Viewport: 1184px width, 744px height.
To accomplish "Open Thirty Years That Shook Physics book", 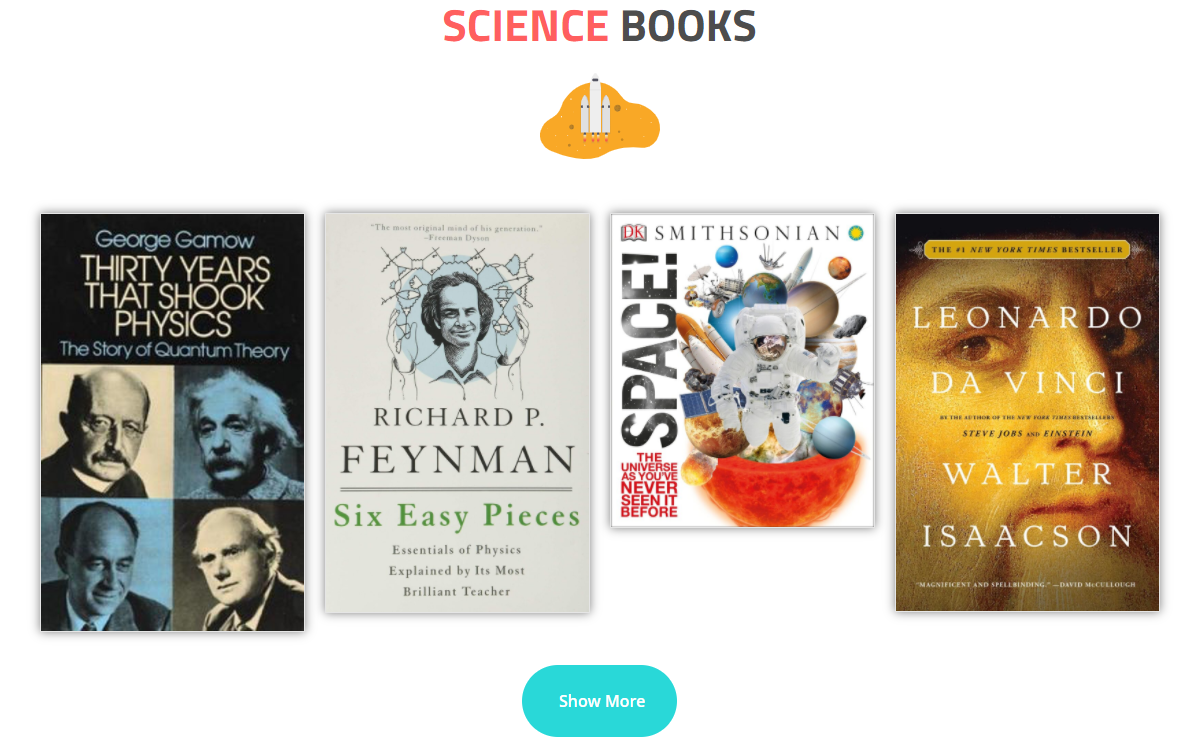I will (x=172, y=422).
